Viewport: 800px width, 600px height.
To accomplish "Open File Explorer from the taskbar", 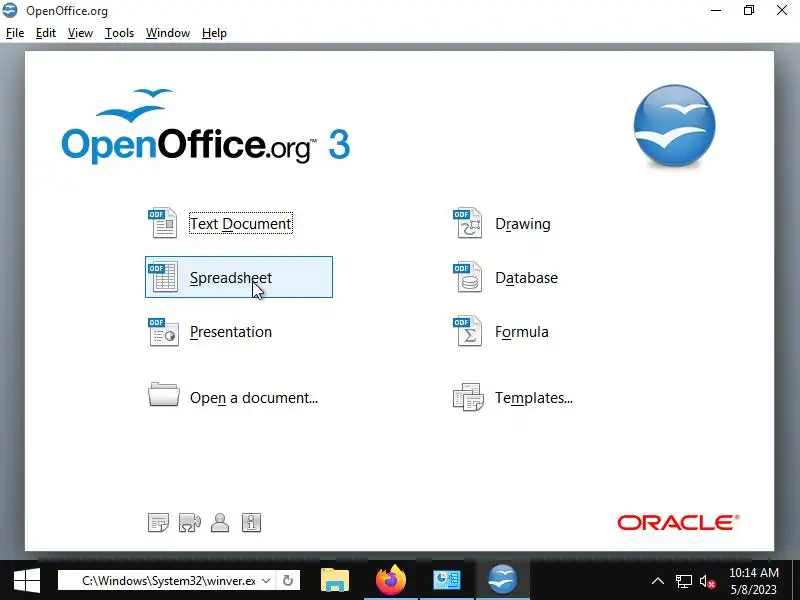I will tap(335, 581).
